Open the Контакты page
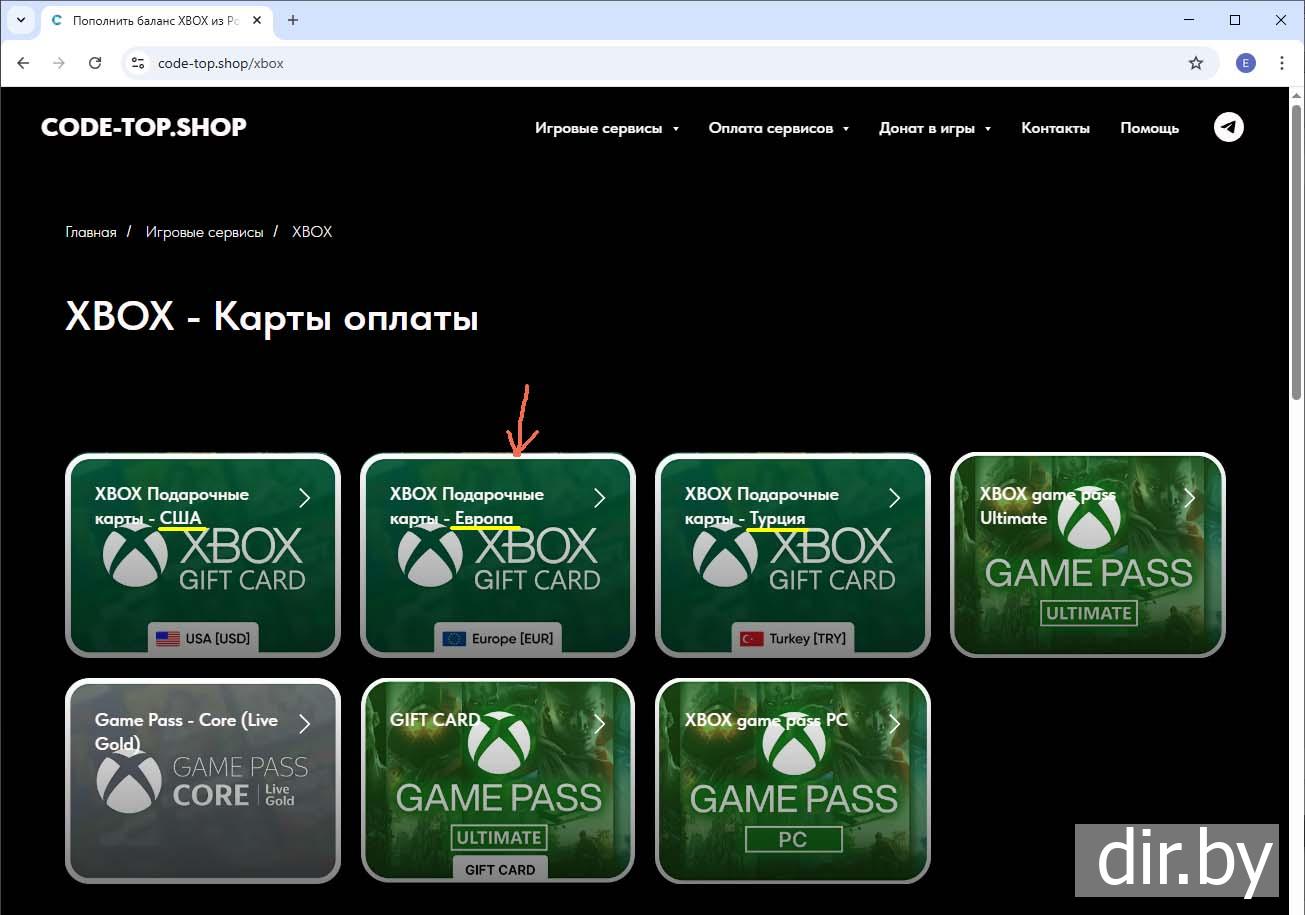Image resolution: width=1305 pixels, height=915 pixels. 1055,128
